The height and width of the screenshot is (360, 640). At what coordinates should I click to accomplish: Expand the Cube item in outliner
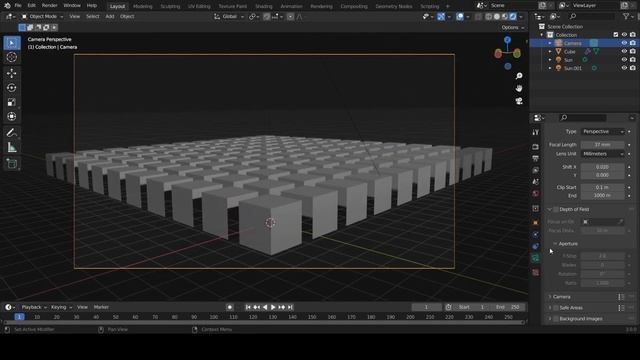(x=550, y=51)
